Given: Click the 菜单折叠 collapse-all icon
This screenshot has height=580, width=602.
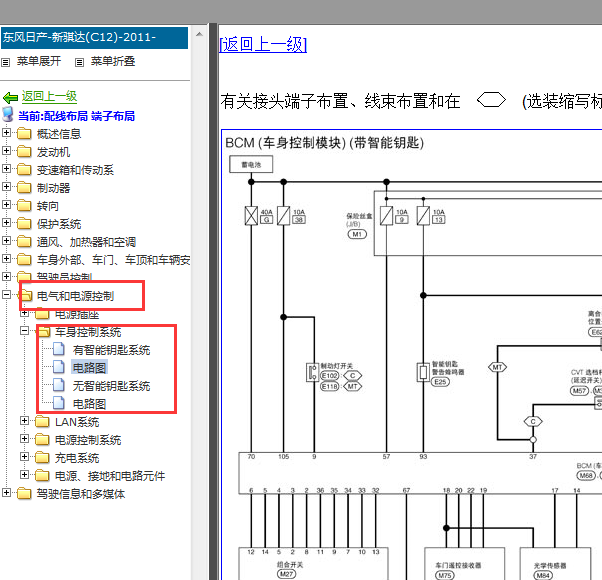Looking at the screenshot, I should coord(79,62).
